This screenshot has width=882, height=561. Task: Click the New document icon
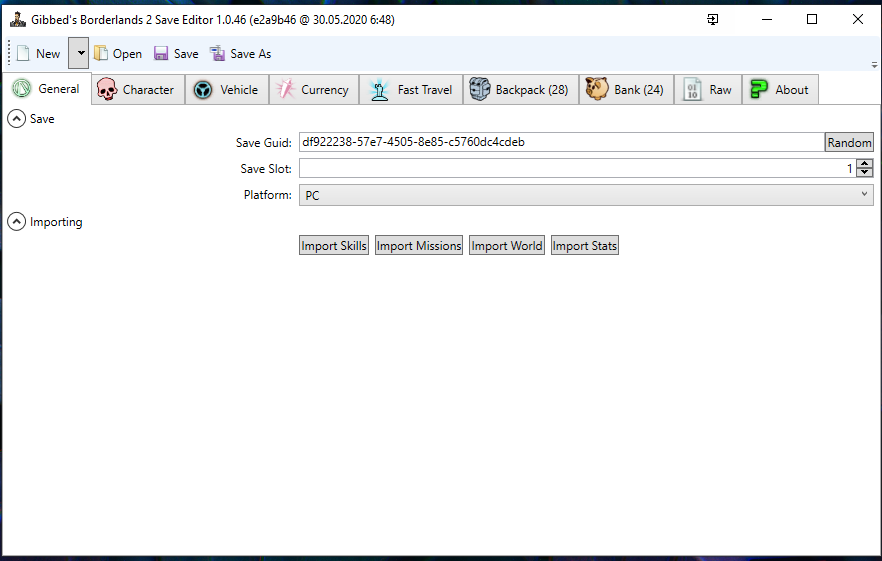[23, 53]
